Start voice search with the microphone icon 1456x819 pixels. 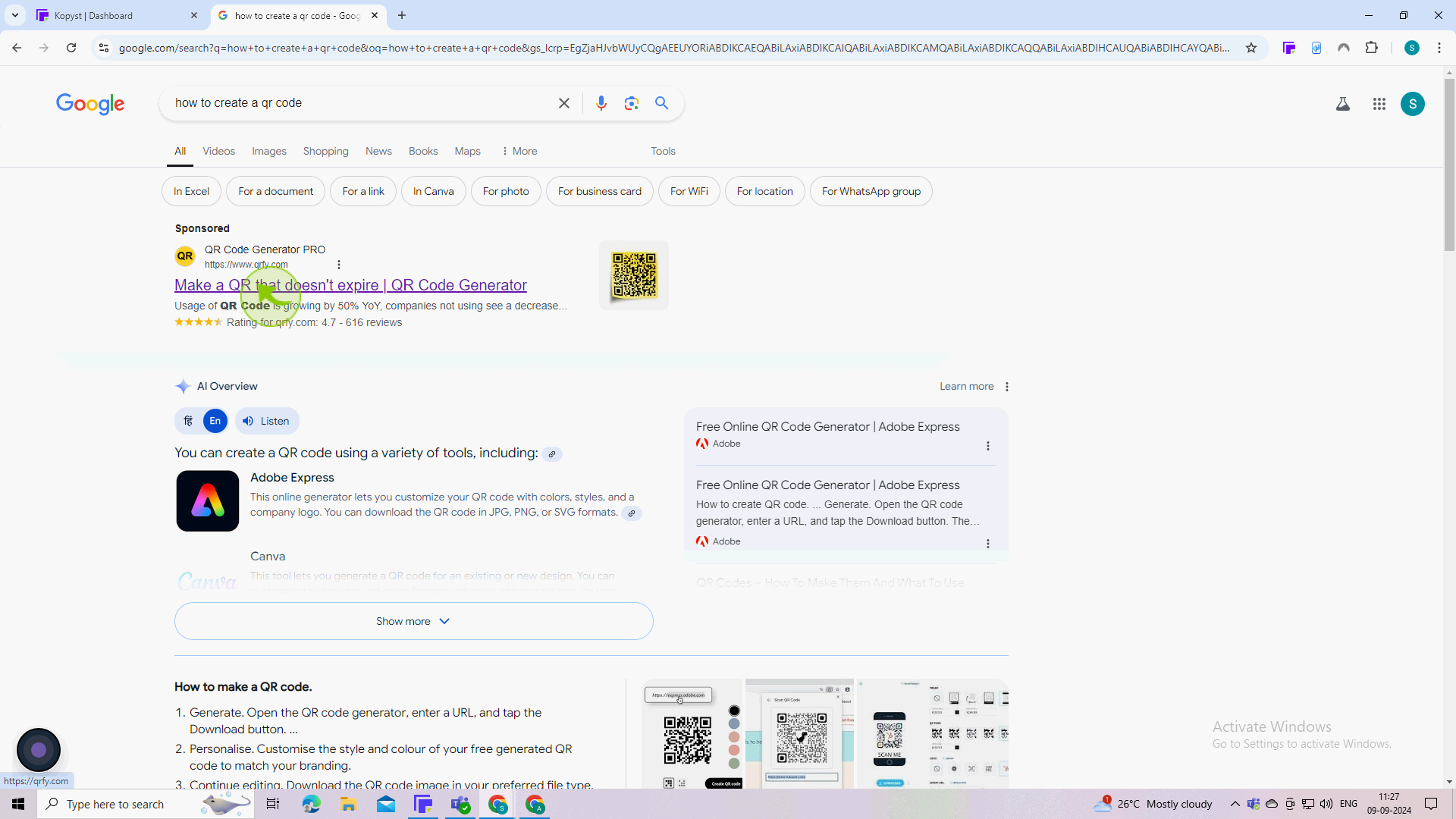(601, 103)
